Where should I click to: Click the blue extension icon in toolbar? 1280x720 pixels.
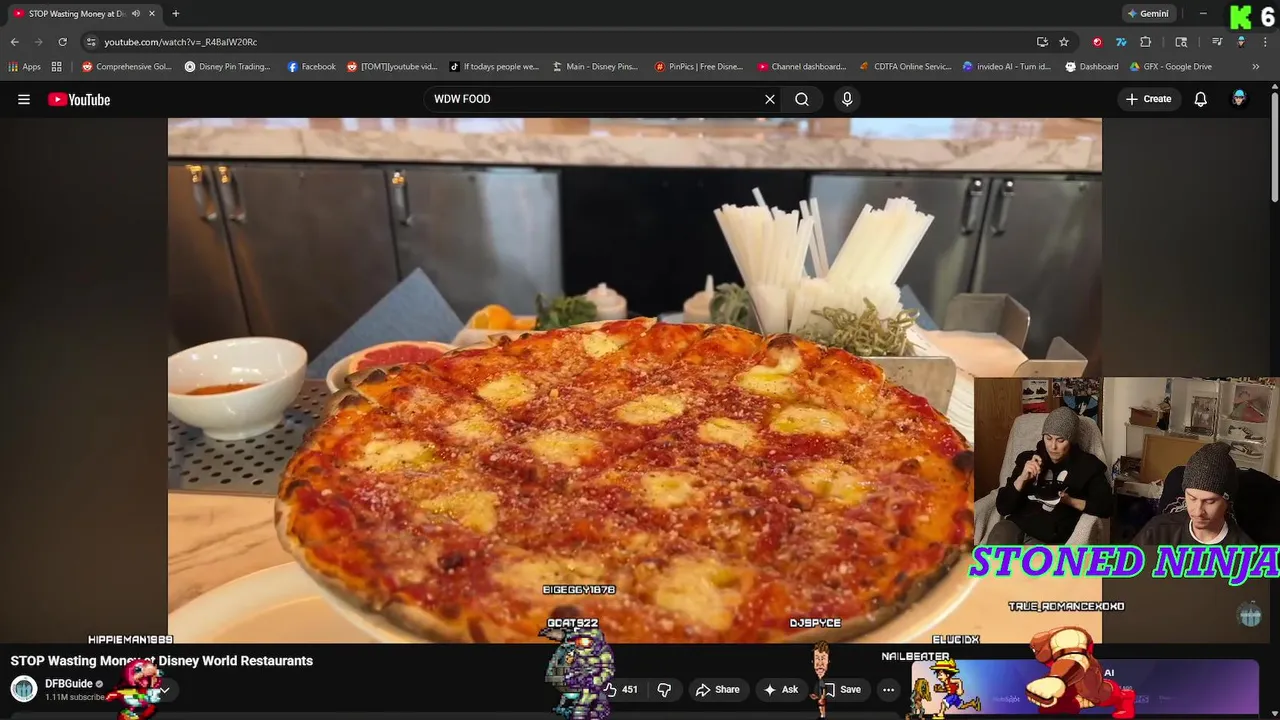(x=1121, y=42)
